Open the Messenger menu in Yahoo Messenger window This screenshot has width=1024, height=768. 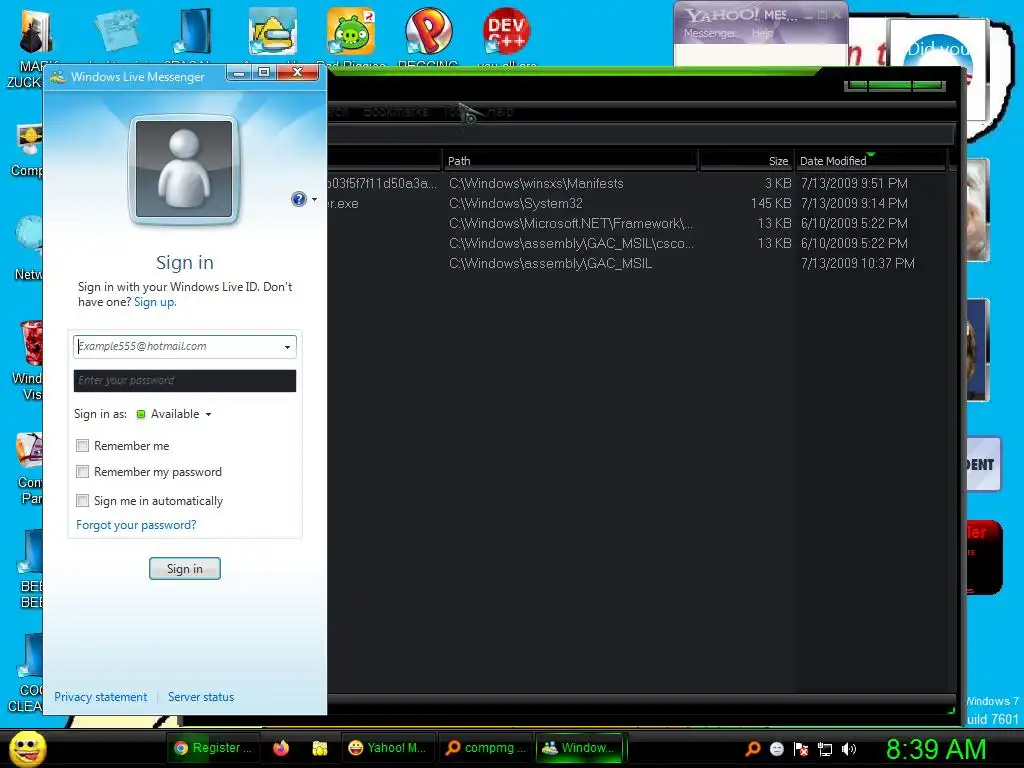pos(709,33)
